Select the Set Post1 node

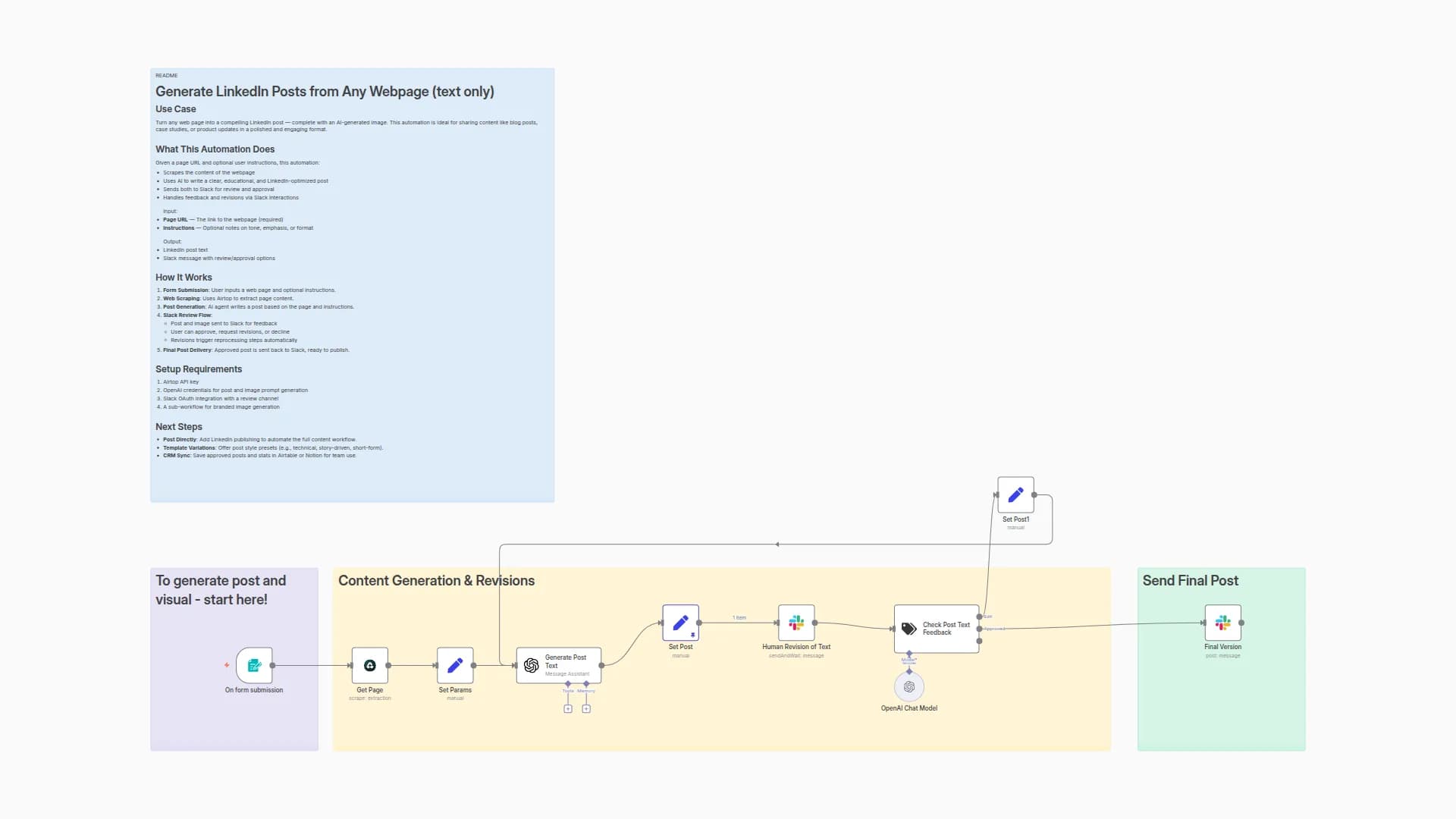pos(1015,495)
